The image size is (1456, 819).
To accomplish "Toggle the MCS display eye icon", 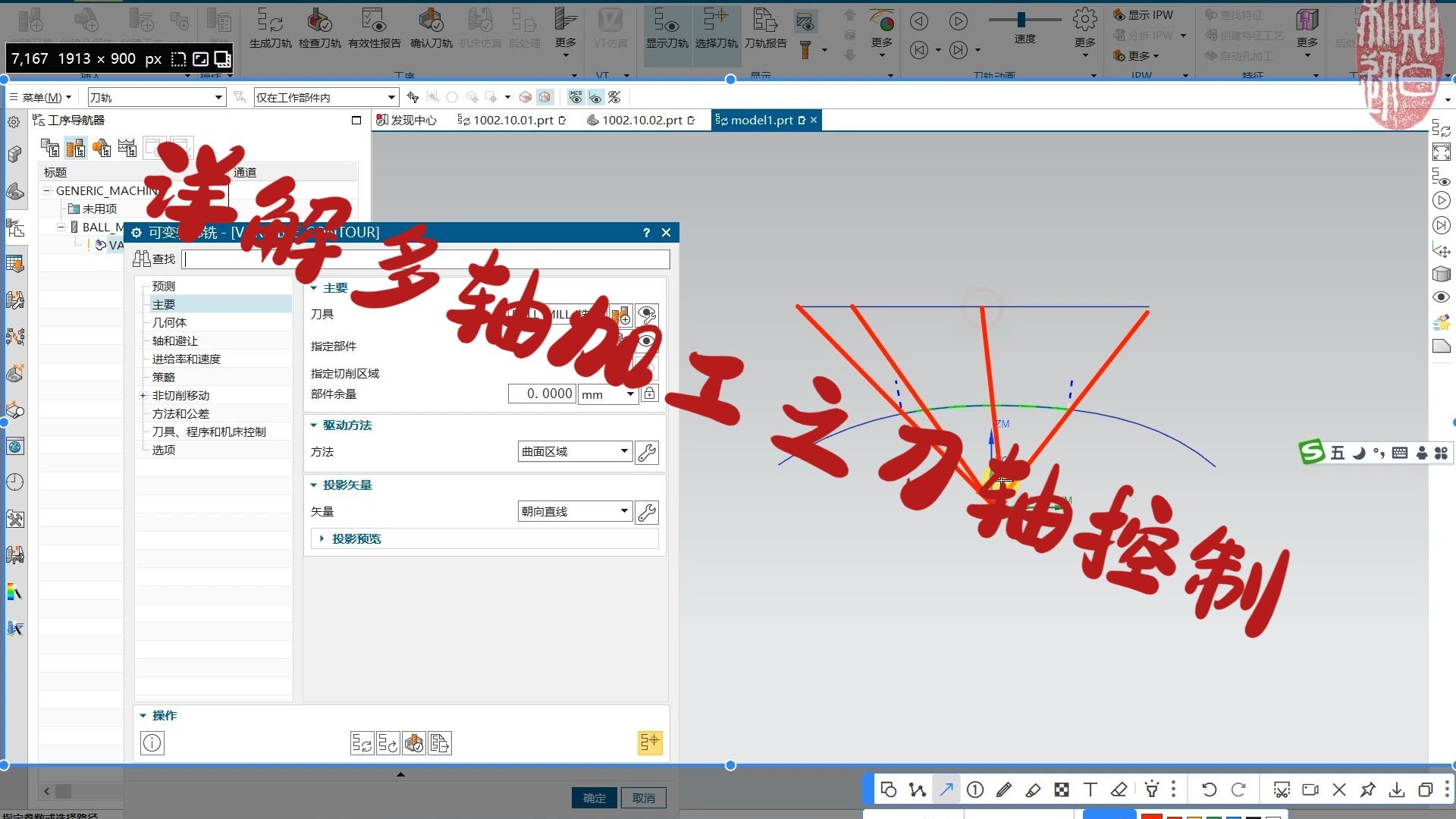I will pos(576,97).
